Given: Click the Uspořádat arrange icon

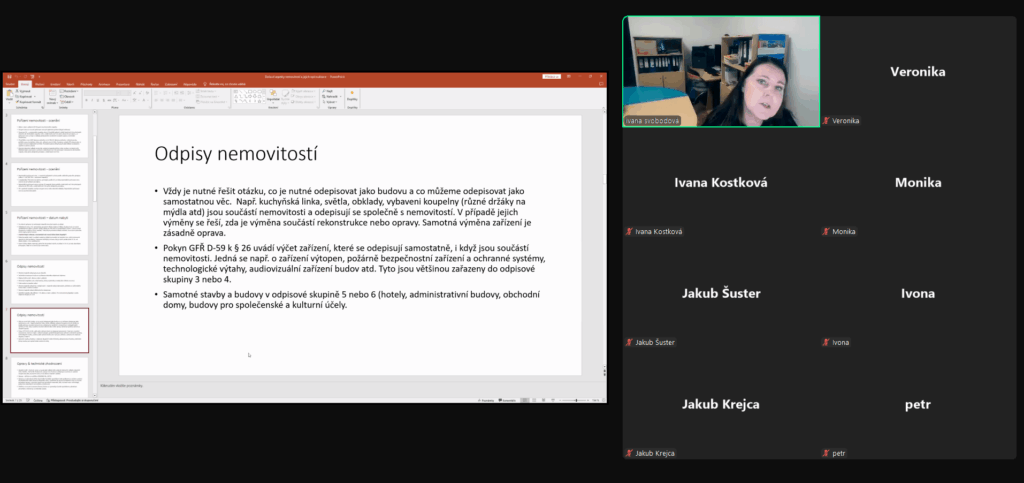Looking at the screenshot, I should coord(272,95).
